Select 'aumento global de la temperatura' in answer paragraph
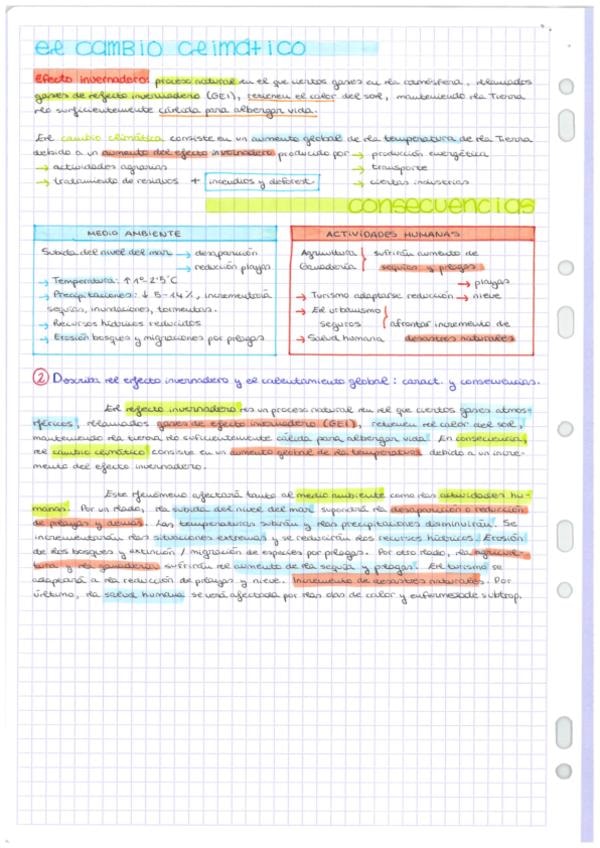 tap(325, 452)
